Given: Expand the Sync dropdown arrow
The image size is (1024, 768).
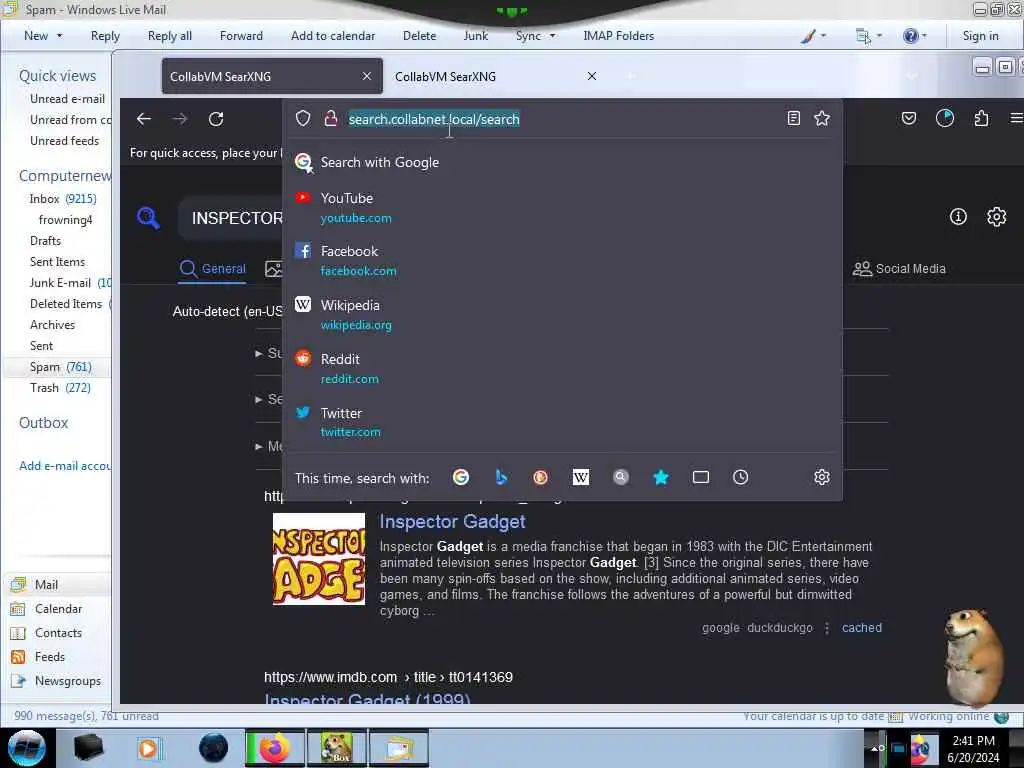Looking at the screenshot, I should (x=552, y=36).
